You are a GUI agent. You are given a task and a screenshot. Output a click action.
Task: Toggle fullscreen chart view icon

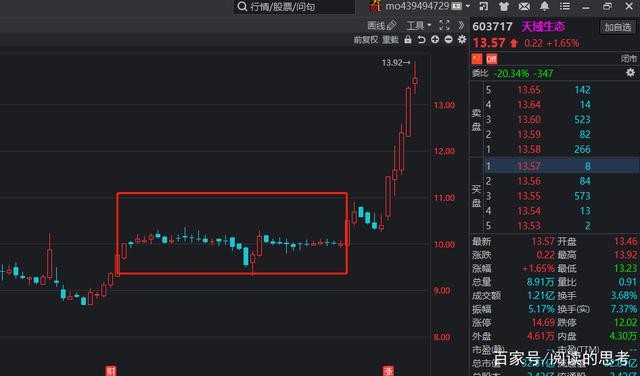pos(444,25)
